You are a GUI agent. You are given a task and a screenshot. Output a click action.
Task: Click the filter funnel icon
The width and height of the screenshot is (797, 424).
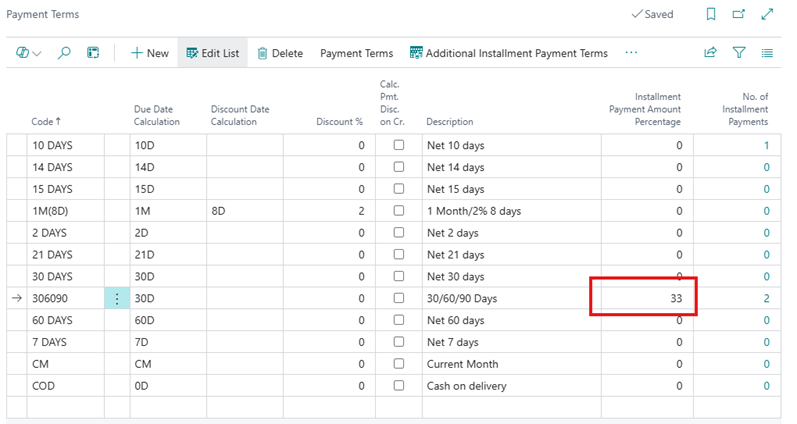pyautogui.click(x=739, y=53)
